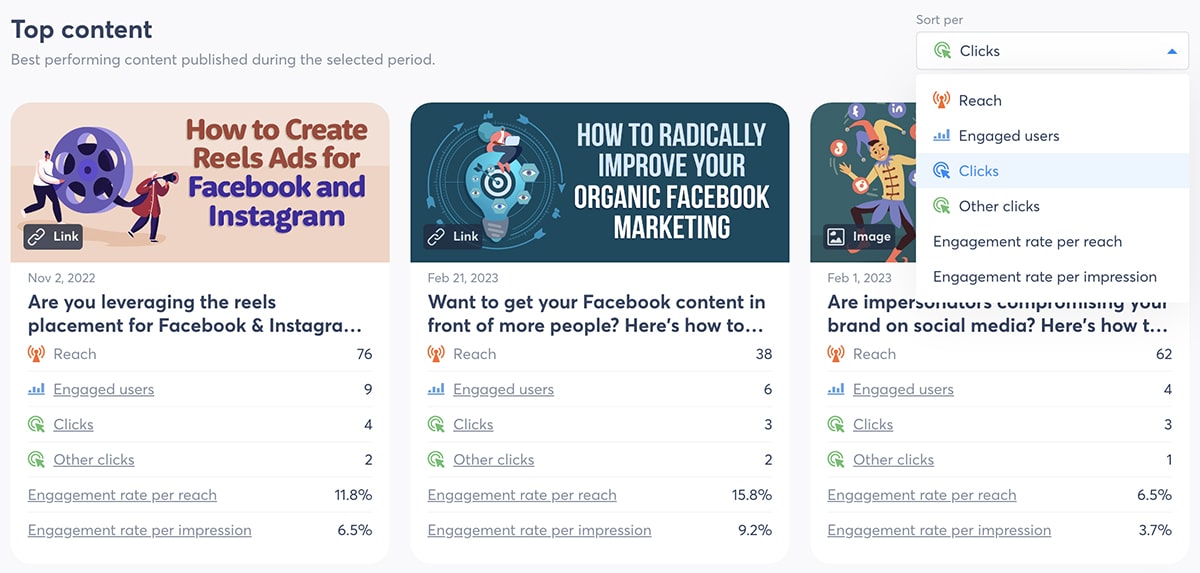The width and height of the screenshot is (1200, 573).
Task: Choose the highlighted Clicks option in dropdown
Action: click(x=978, y=171)
